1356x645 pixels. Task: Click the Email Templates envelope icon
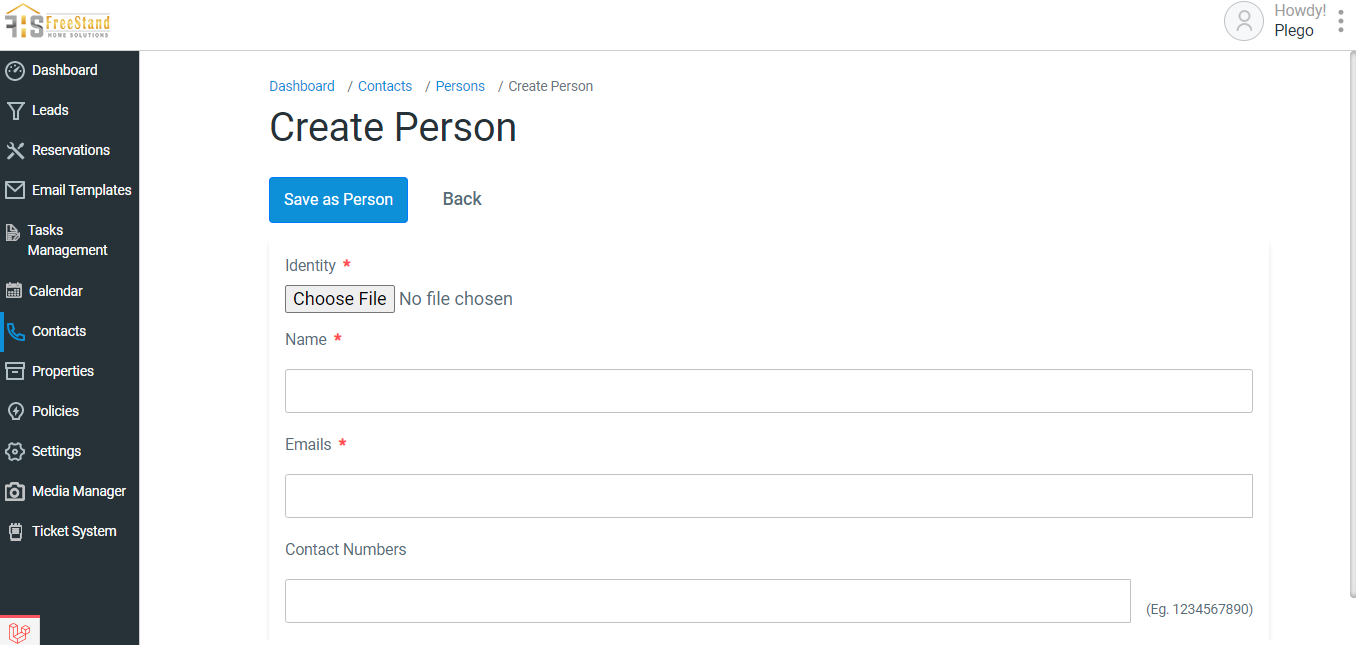pyautogui.click(x=15, y=190)
